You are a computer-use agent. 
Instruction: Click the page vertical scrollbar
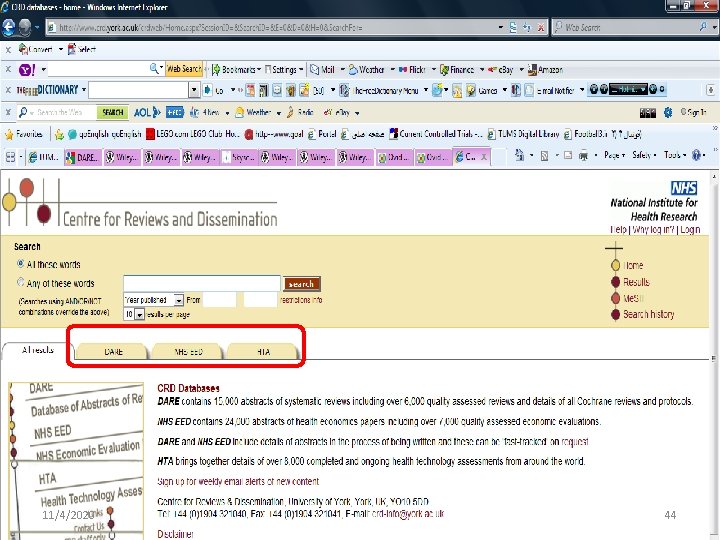(x=714, y=356)
